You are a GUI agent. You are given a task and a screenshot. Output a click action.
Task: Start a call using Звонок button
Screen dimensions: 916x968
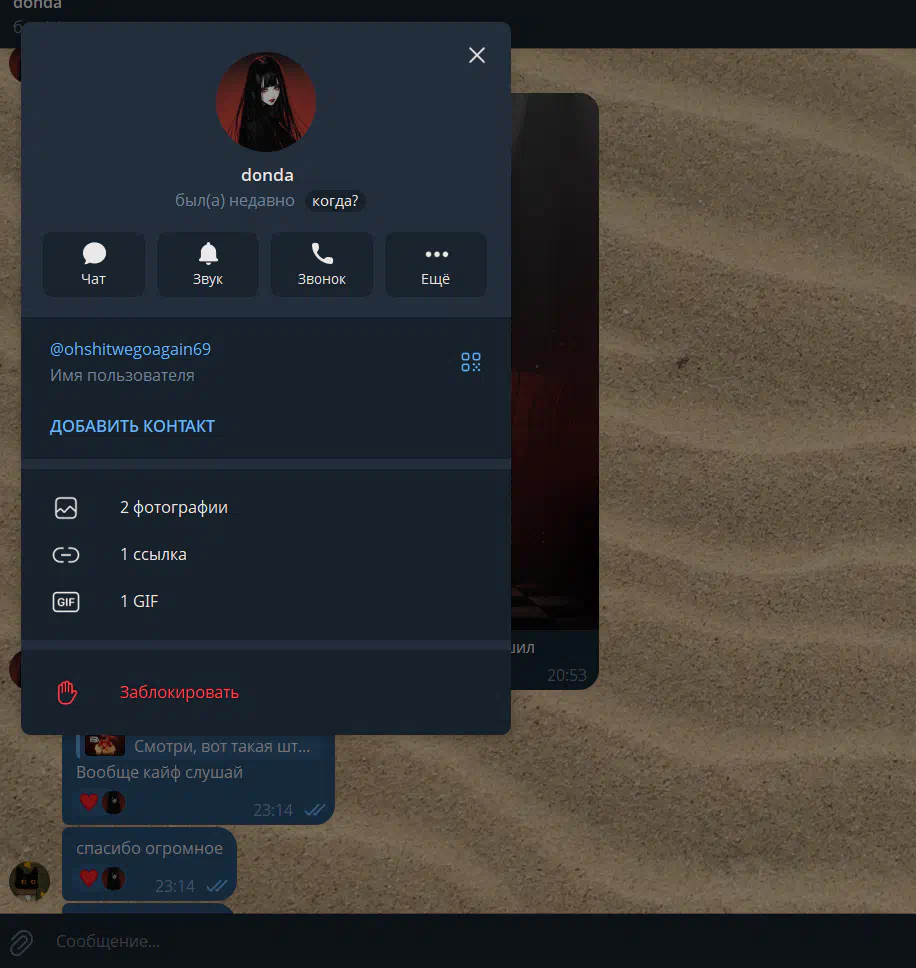[322, 265]
